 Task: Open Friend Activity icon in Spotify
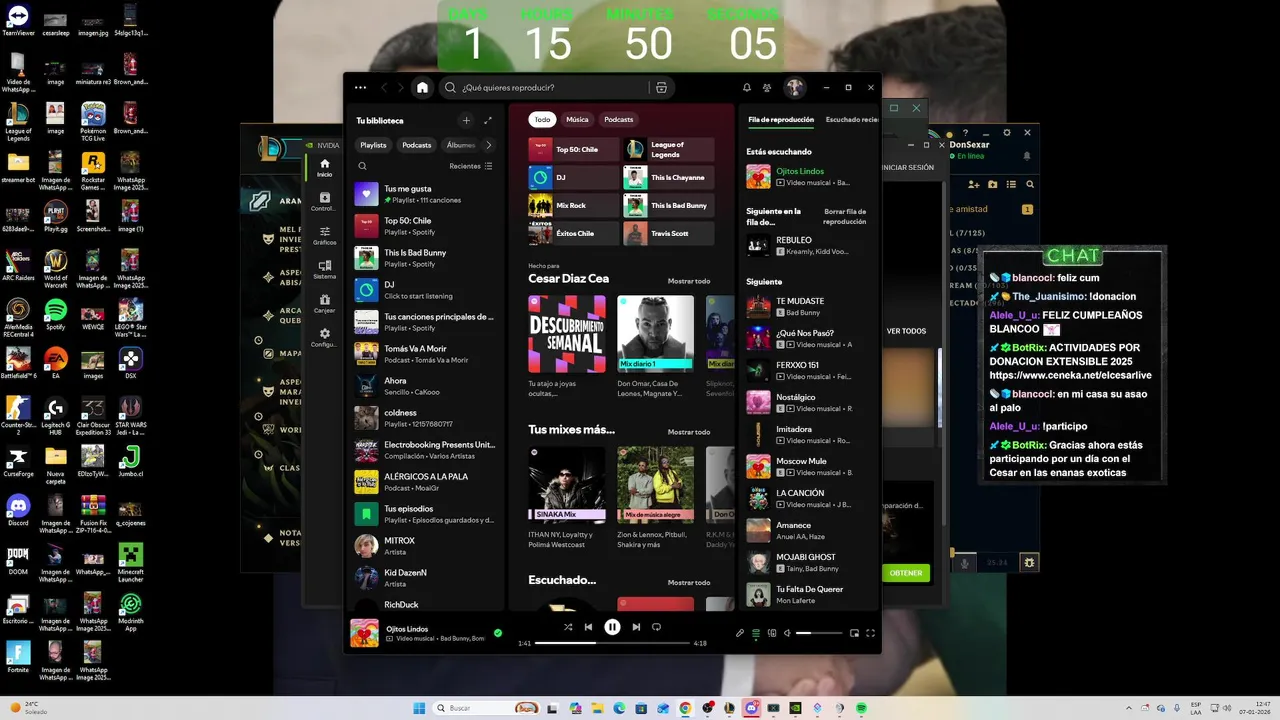pyautogui.click(x=767, y=88)
